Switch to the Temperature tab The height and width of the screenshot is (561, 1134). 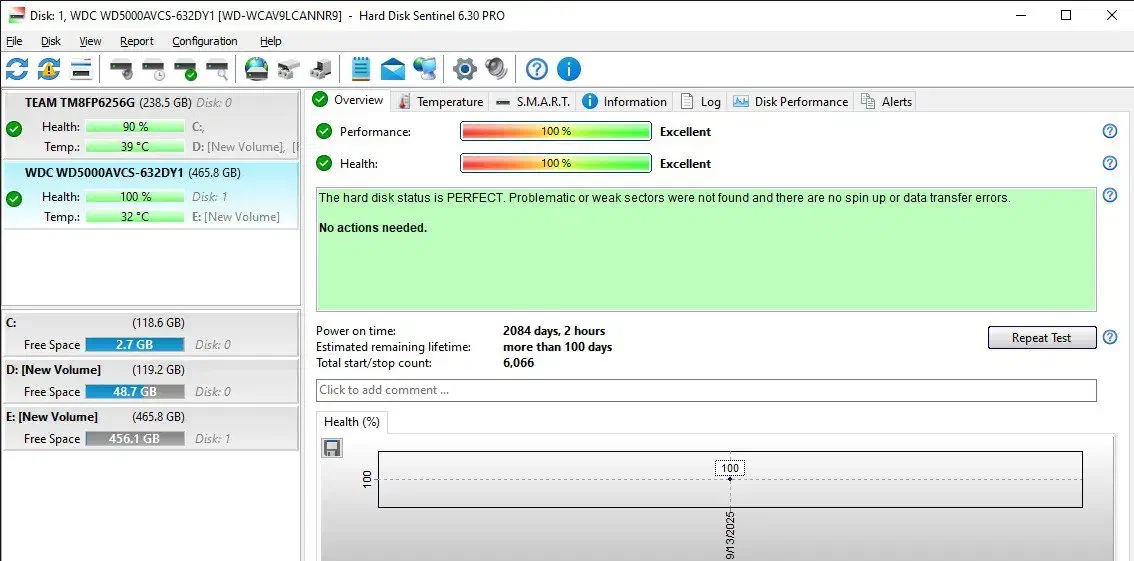(x=440, y=102)
